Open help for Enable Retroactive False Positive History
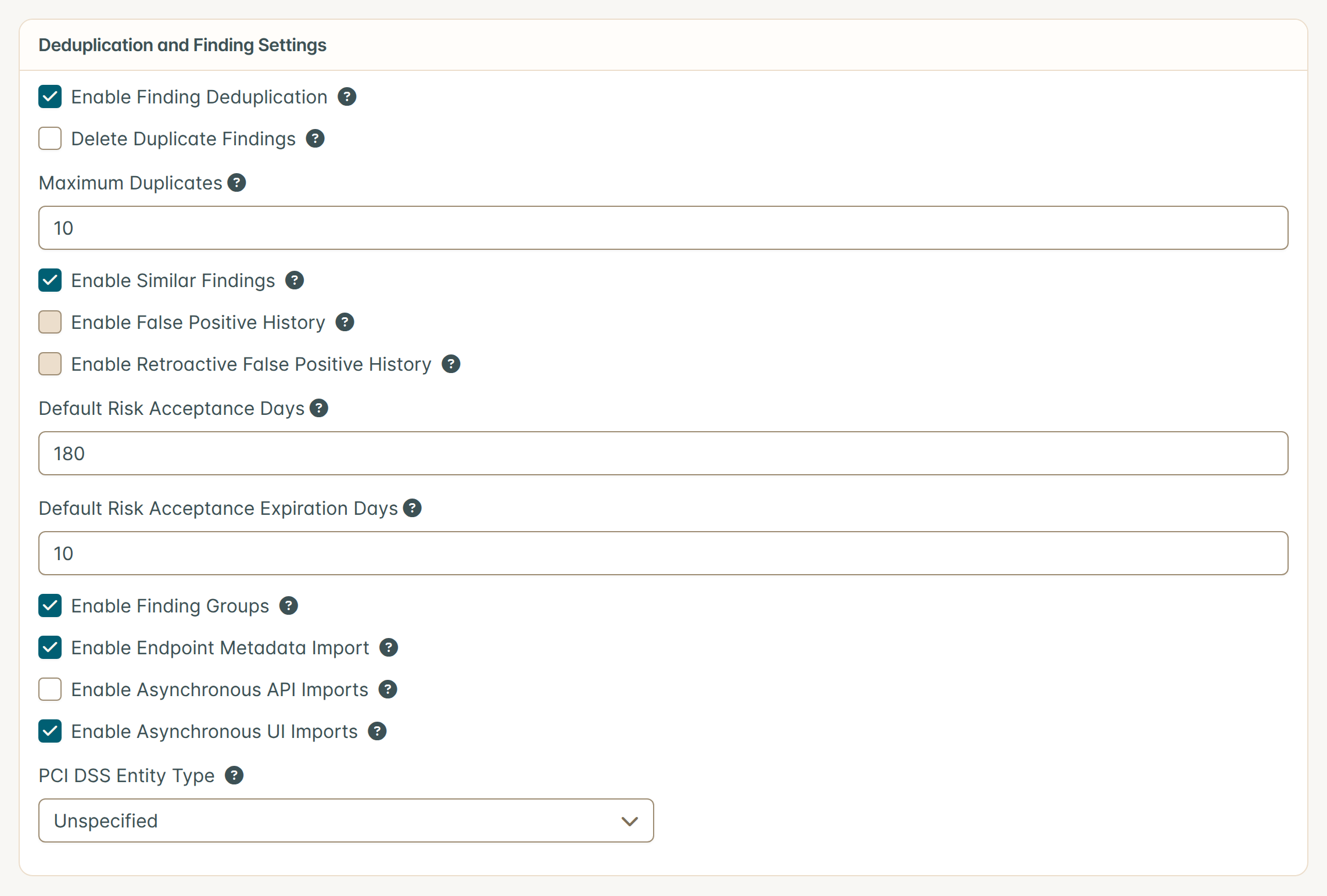 [451, 364]
